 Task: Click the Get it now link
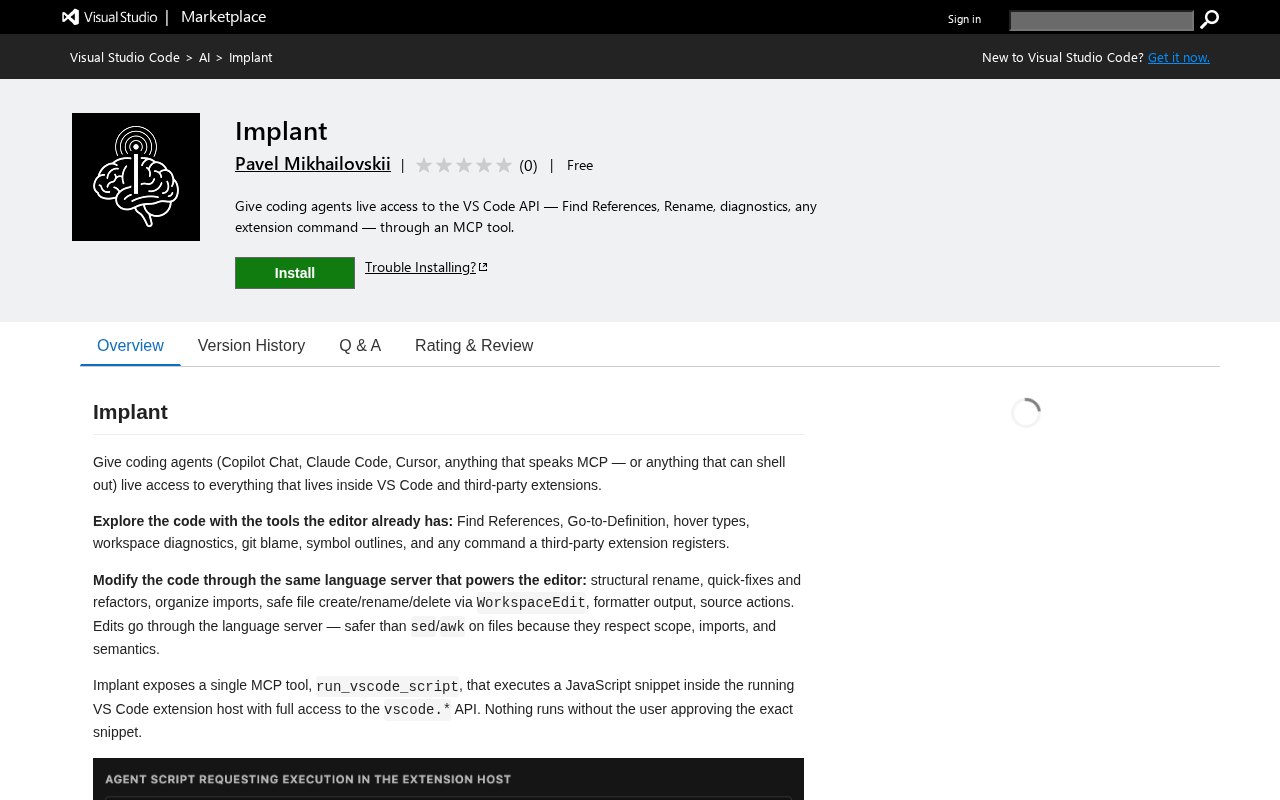[x=1178, y=57]
